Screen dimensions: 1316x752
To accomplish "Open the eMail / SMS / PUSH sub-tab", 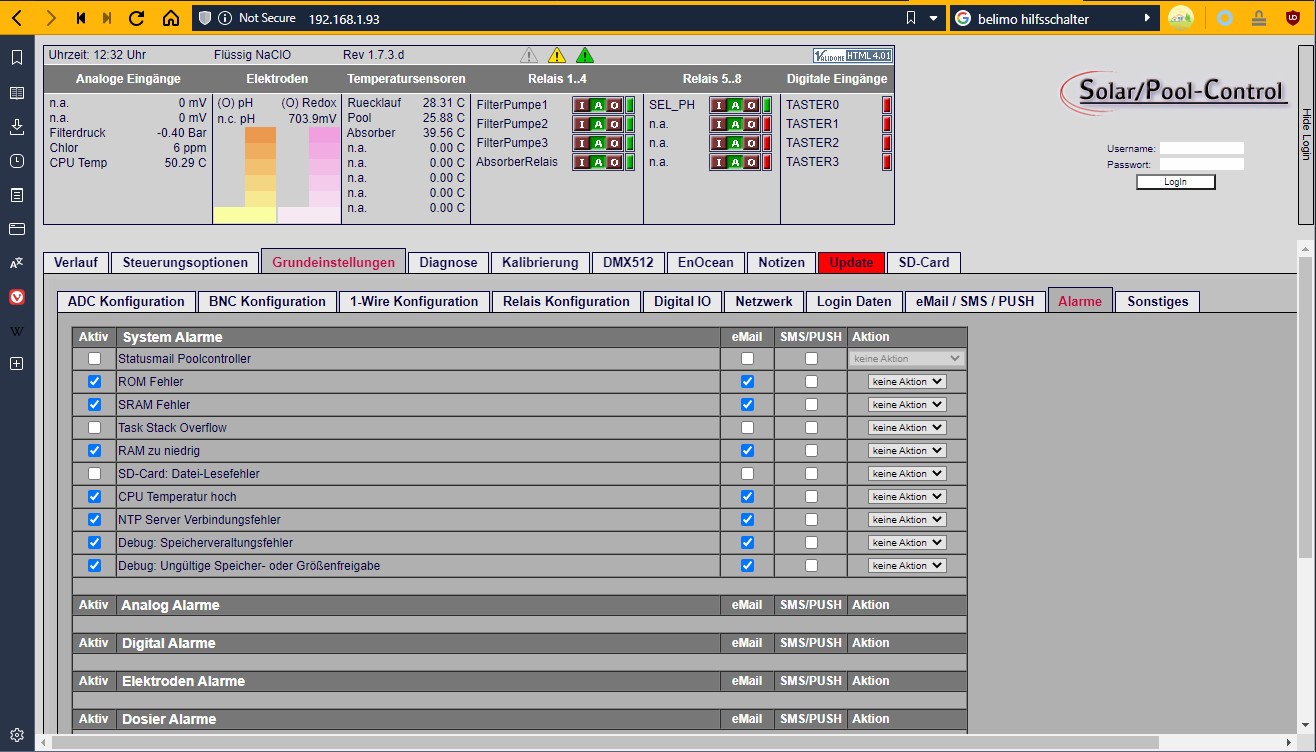I will coord(975,301).
